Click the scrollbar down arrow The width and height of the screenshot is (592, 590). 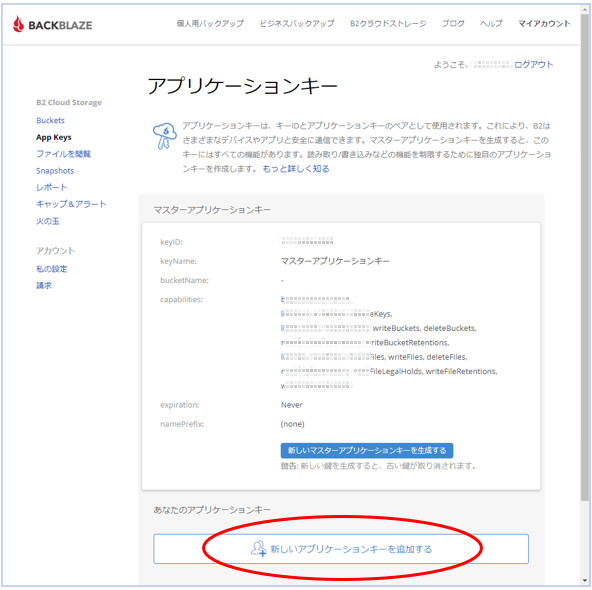pyautogui.click(x=584, y=581)
